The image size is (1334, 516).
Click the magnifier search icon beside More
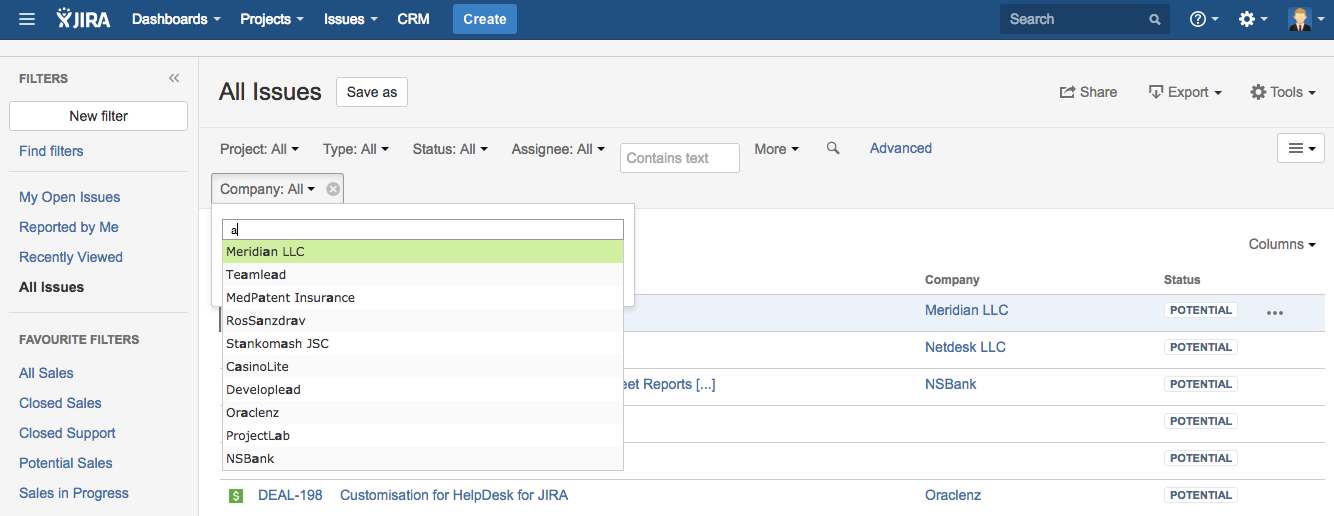833,149
